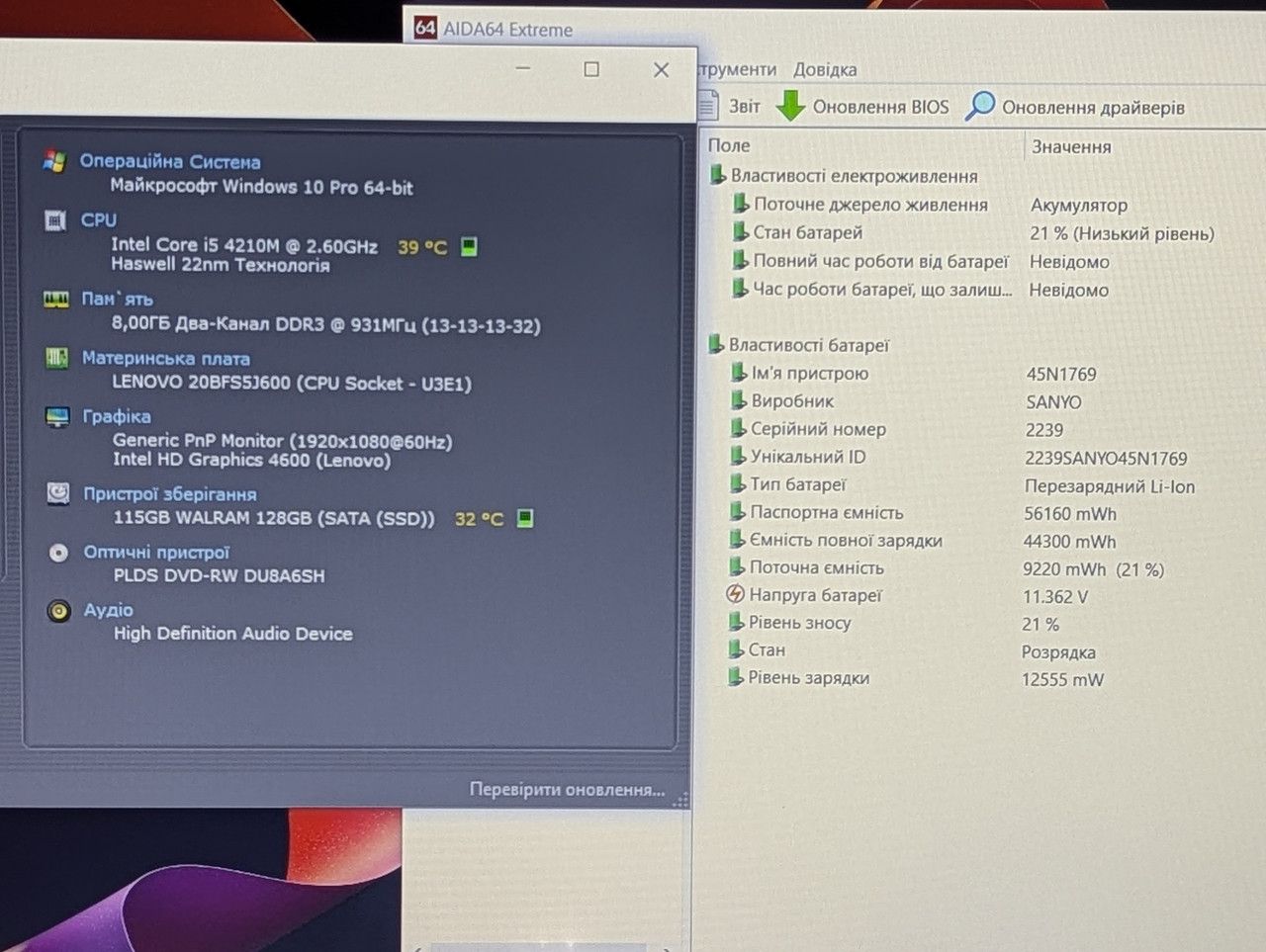Screen dimensions: 1266x952
Task: Click the optical disc icon
Action: coord(58,553)
